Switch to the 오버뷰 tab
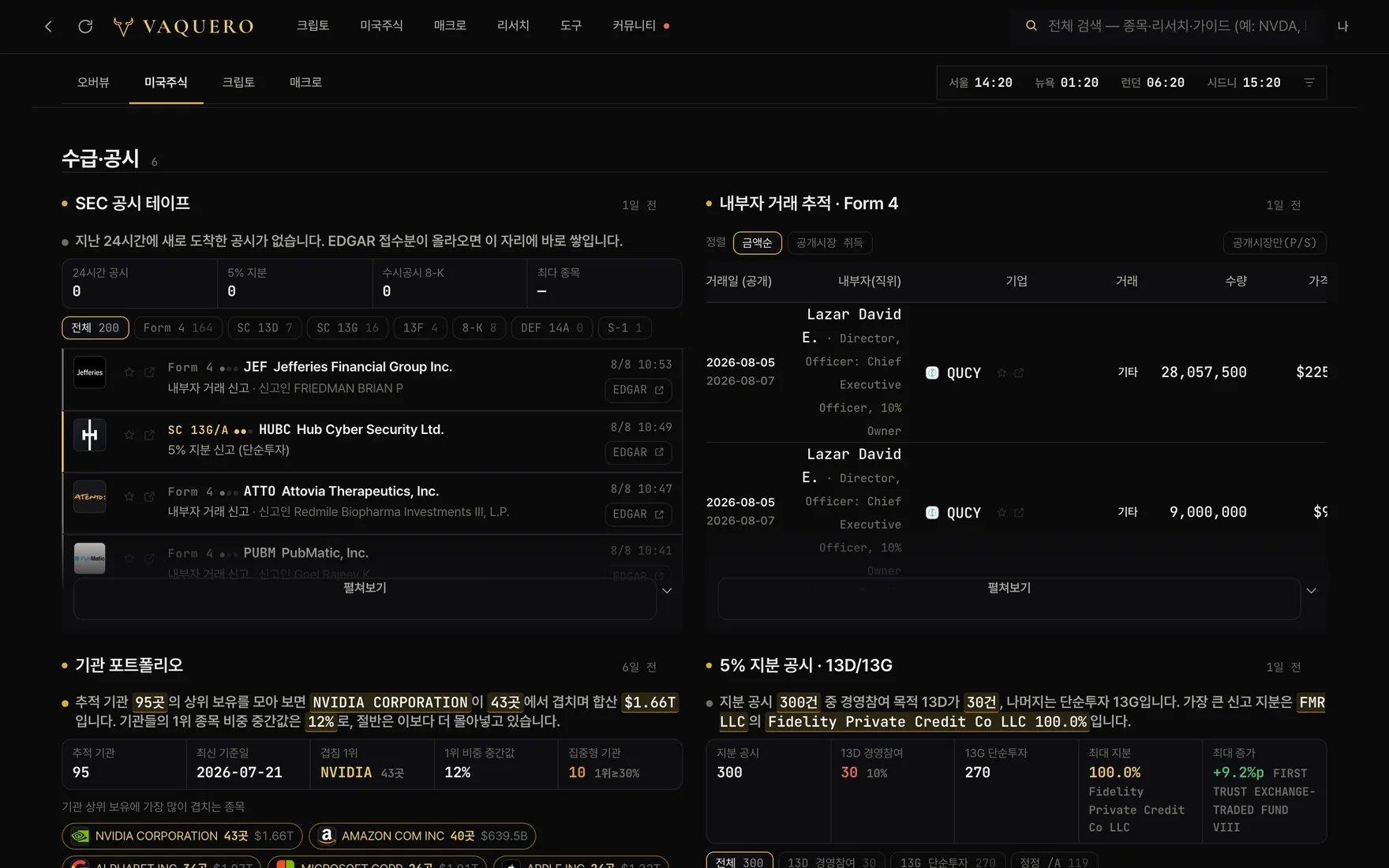 93,83
